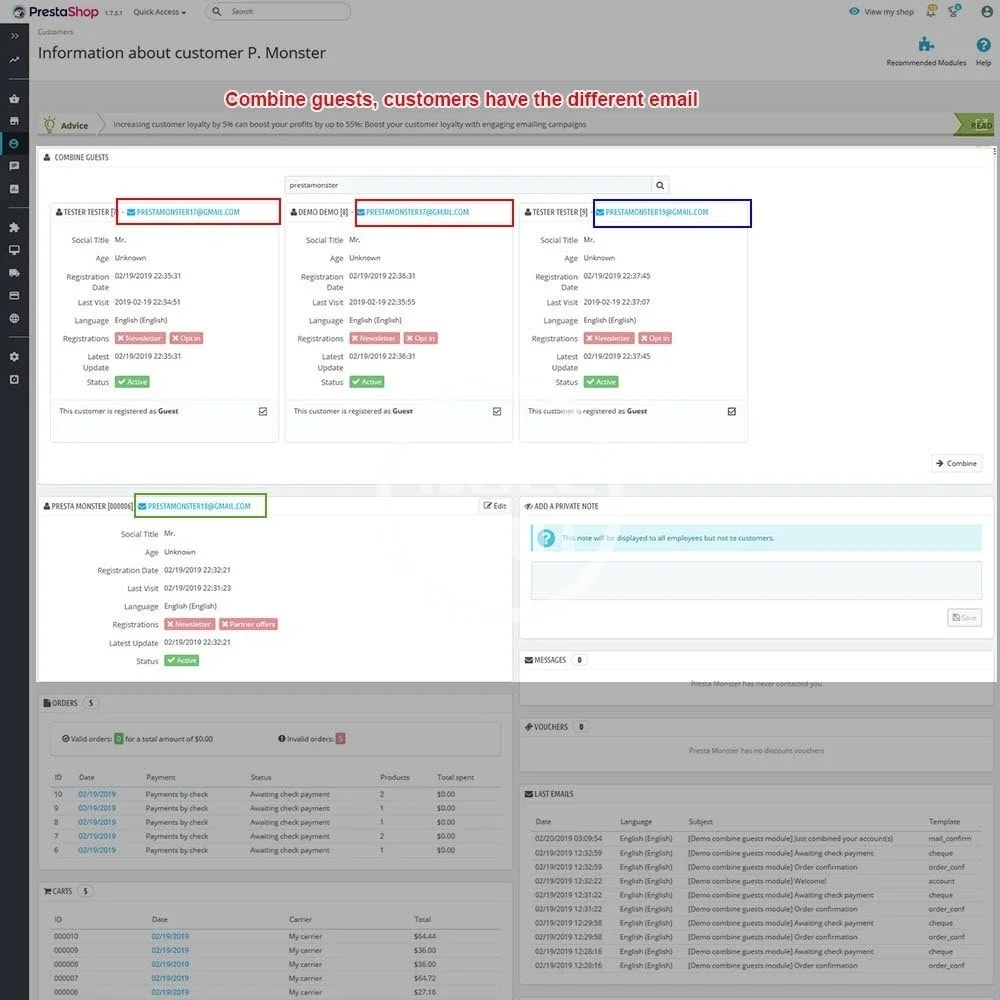The height and width of the screenshot is (1000, 1000).
Task: Click the Customers breadcrumb
Action: [55, 32]
